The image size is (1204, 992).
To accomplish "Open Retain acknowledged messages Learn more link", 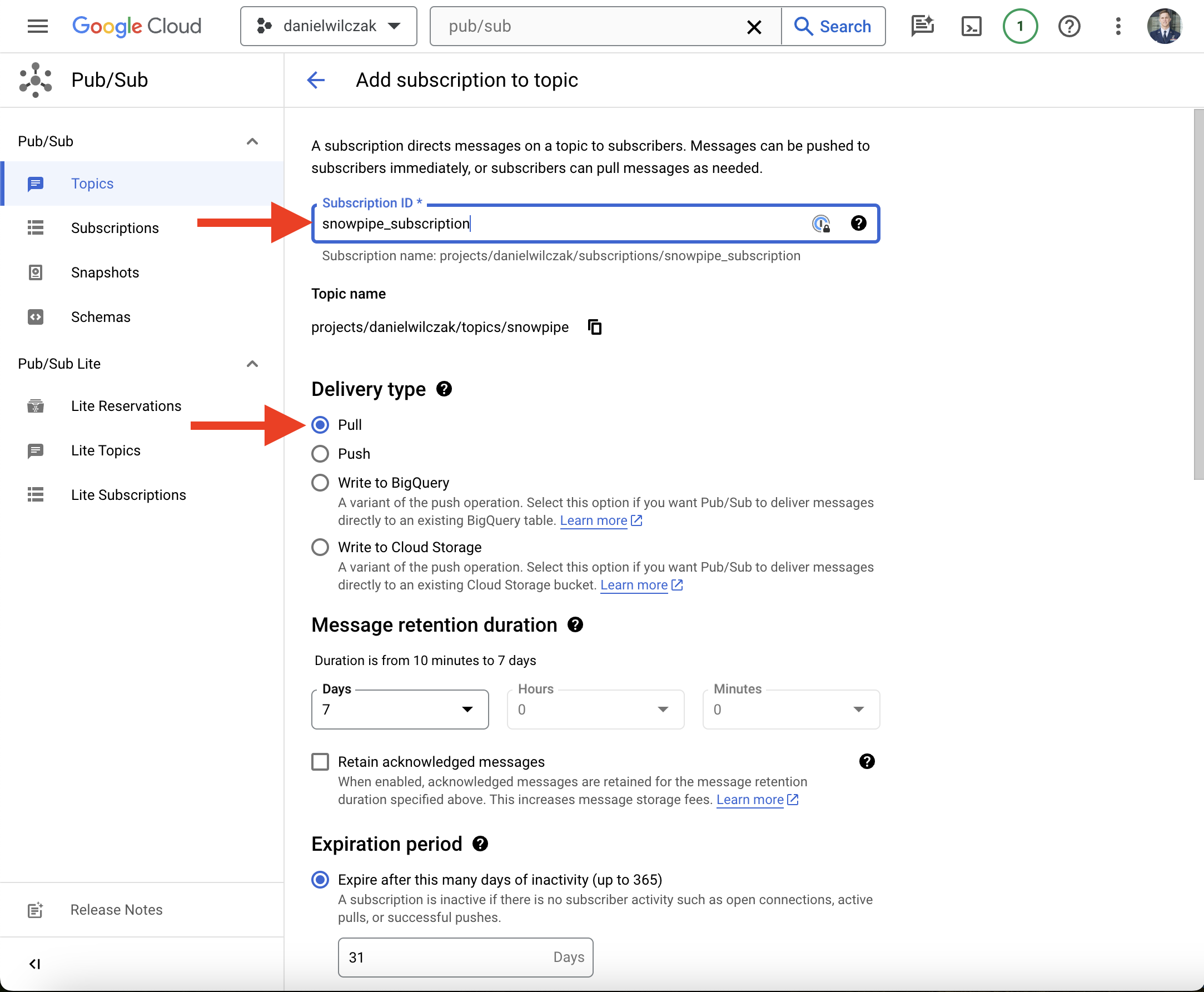I will pos(757,800).
